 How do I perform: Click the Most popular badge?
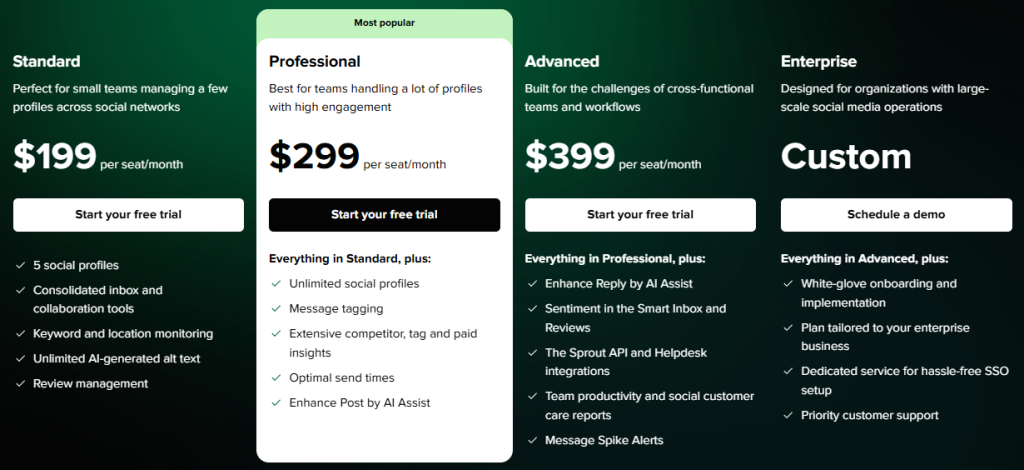[384, 22]
